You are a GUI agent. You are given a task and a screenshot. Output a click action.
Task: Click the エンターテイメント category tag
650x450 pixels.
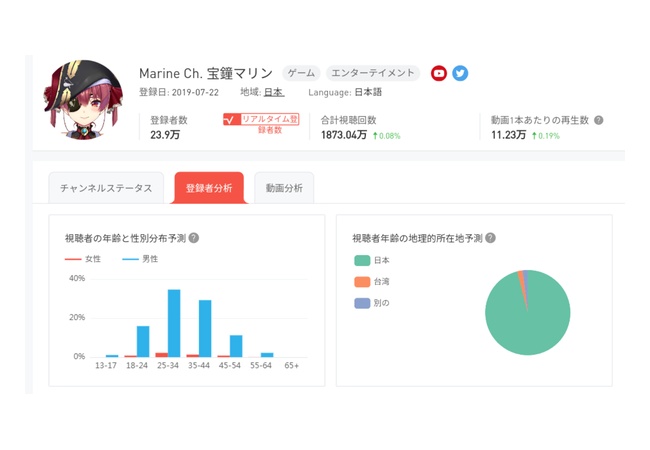(x=373, y=73)
